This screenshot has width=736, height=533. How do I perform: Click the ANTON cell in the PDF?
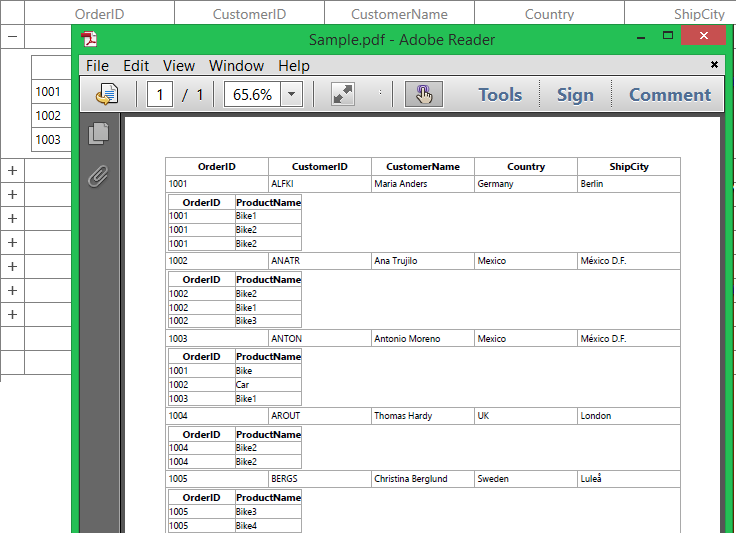[x=320, y=338]
